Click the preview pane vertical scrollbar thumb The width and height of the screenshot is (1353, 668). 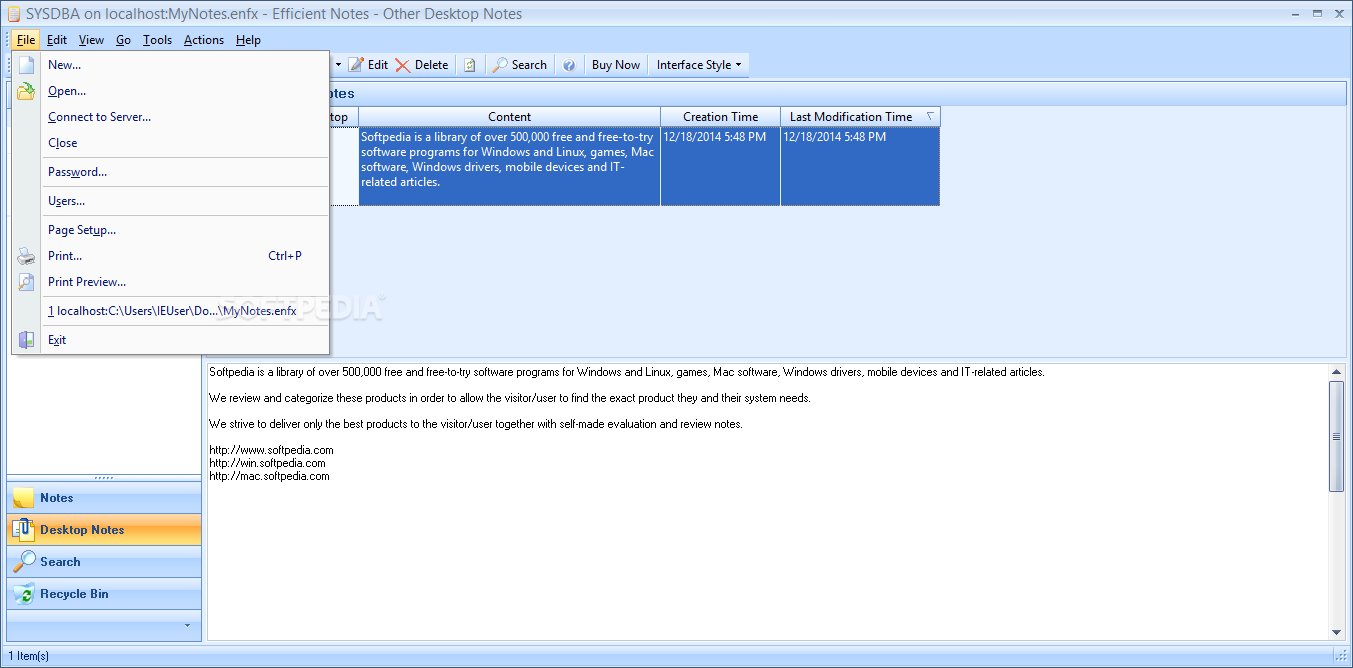pos(1337,436)
